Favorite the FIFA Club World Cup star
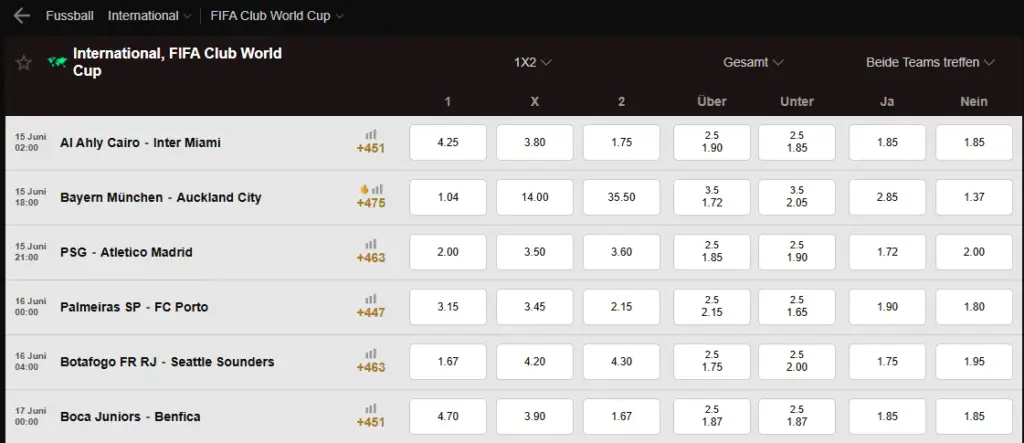1024x443 pixels. (x=24, y=63)
